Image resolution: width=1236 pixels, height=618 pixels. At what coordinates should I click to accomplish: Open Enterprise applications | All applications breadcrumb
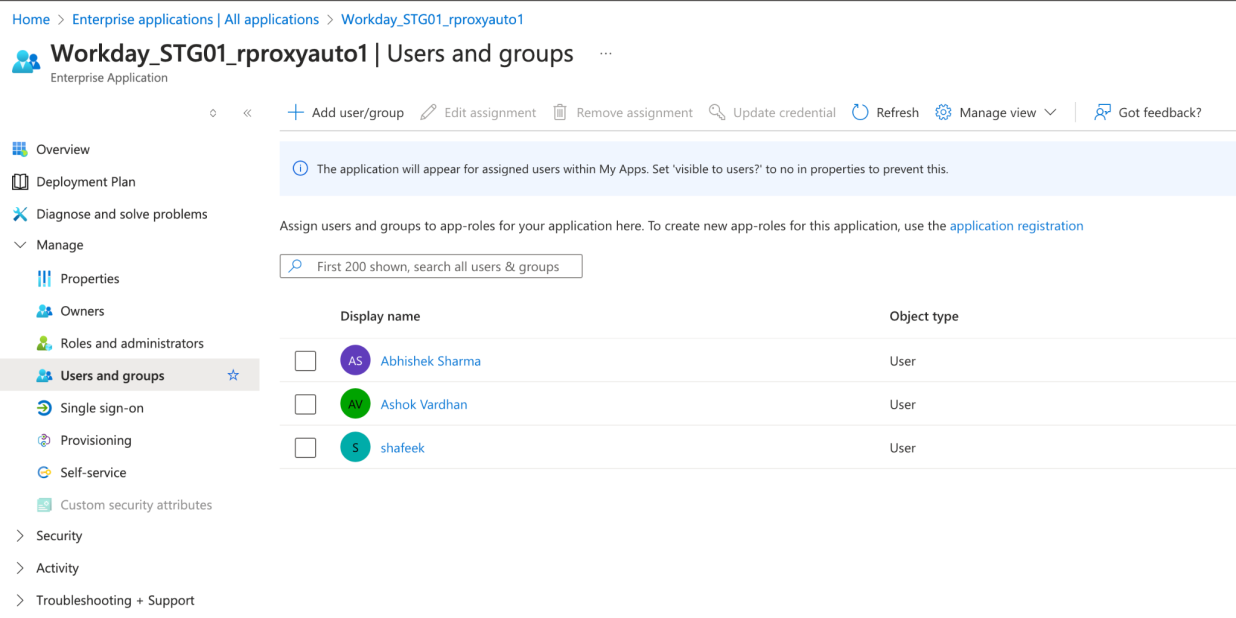[196, 19]
